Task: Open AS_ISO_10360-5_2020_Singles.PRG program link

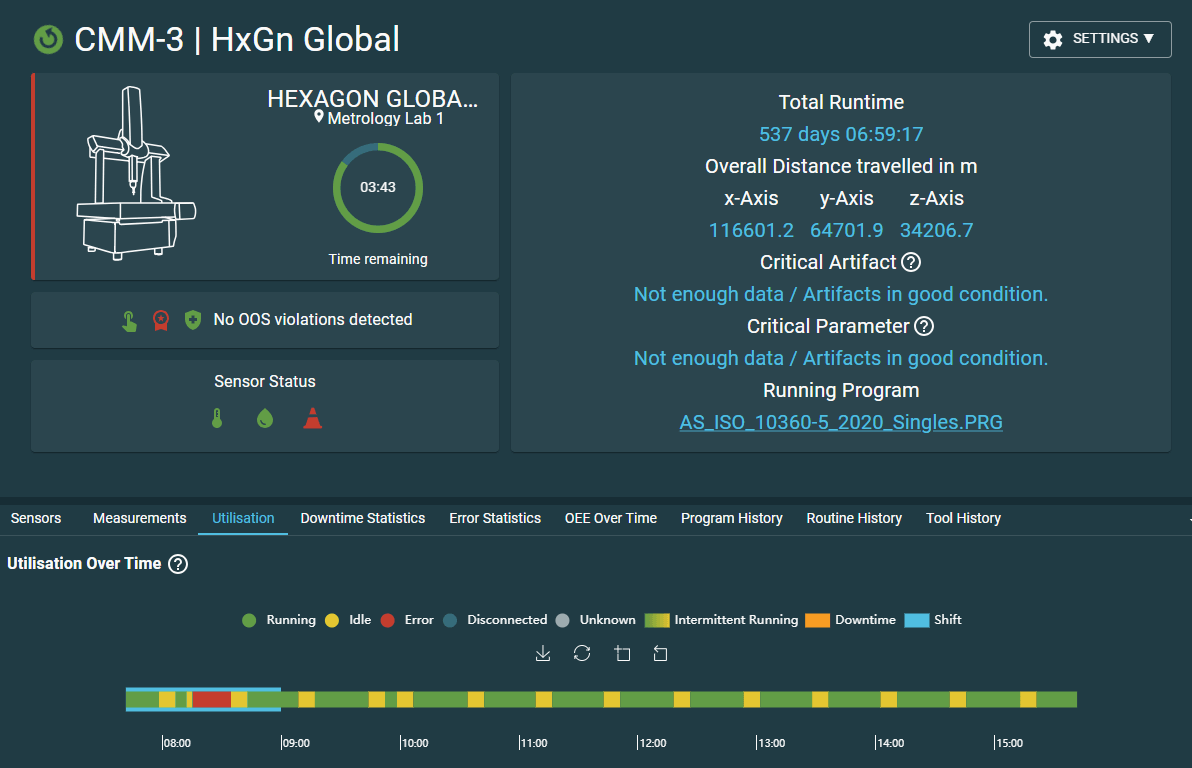Action: (841, 422)
